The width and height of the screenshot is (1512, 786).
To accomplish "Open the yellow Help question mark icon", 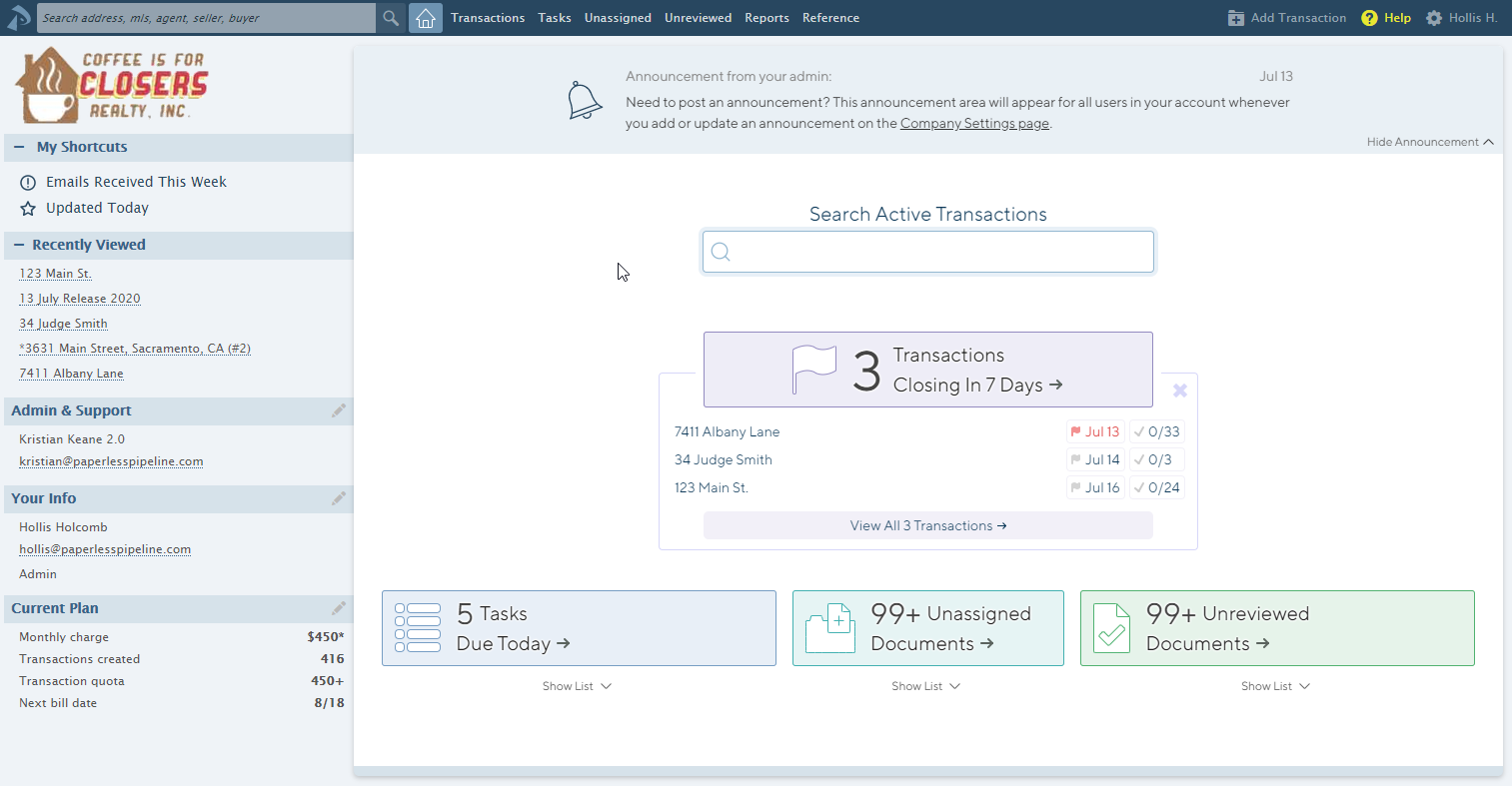I will (x=1369, y=18).
